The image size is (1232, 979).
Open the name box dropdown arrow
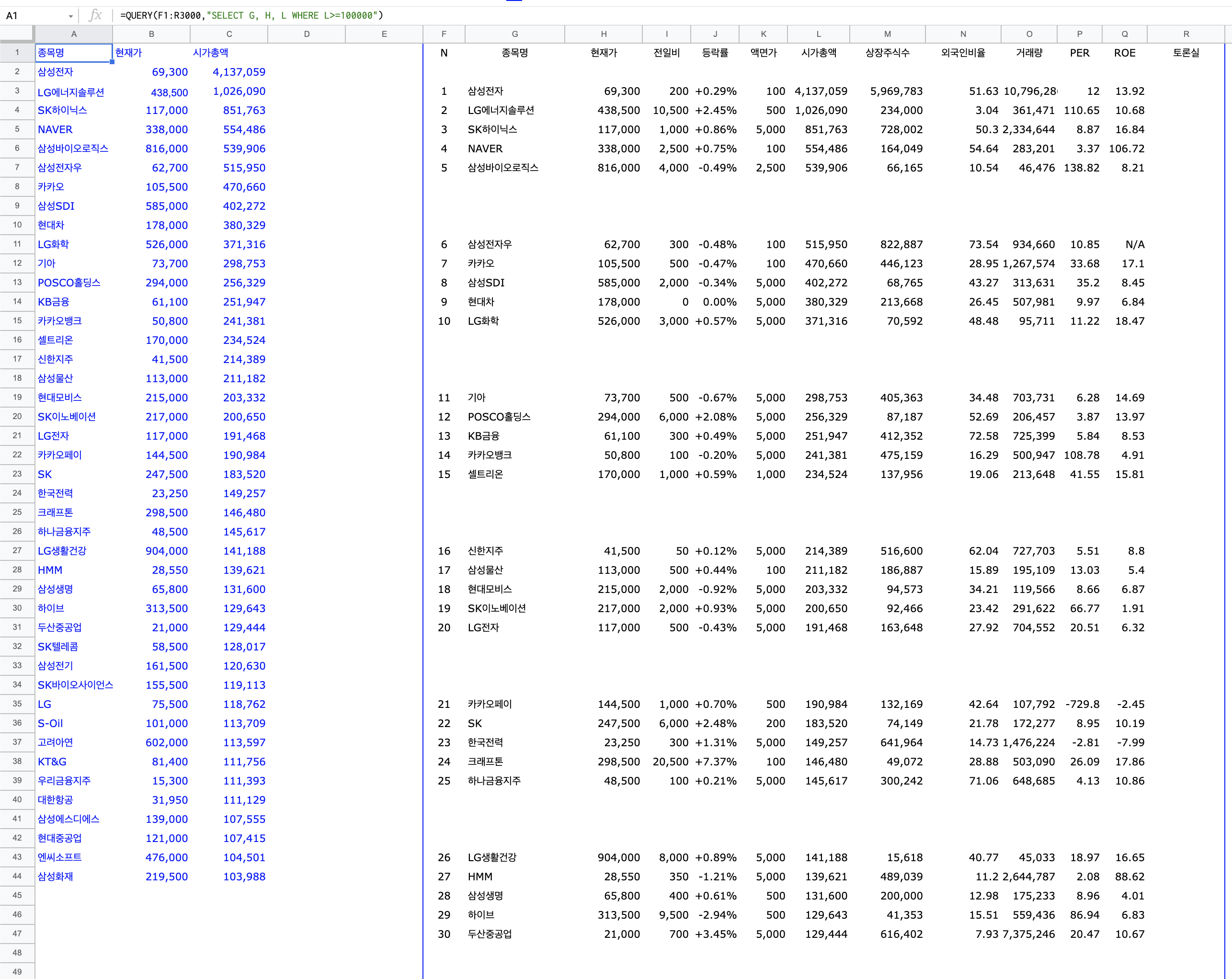point(70,16)
